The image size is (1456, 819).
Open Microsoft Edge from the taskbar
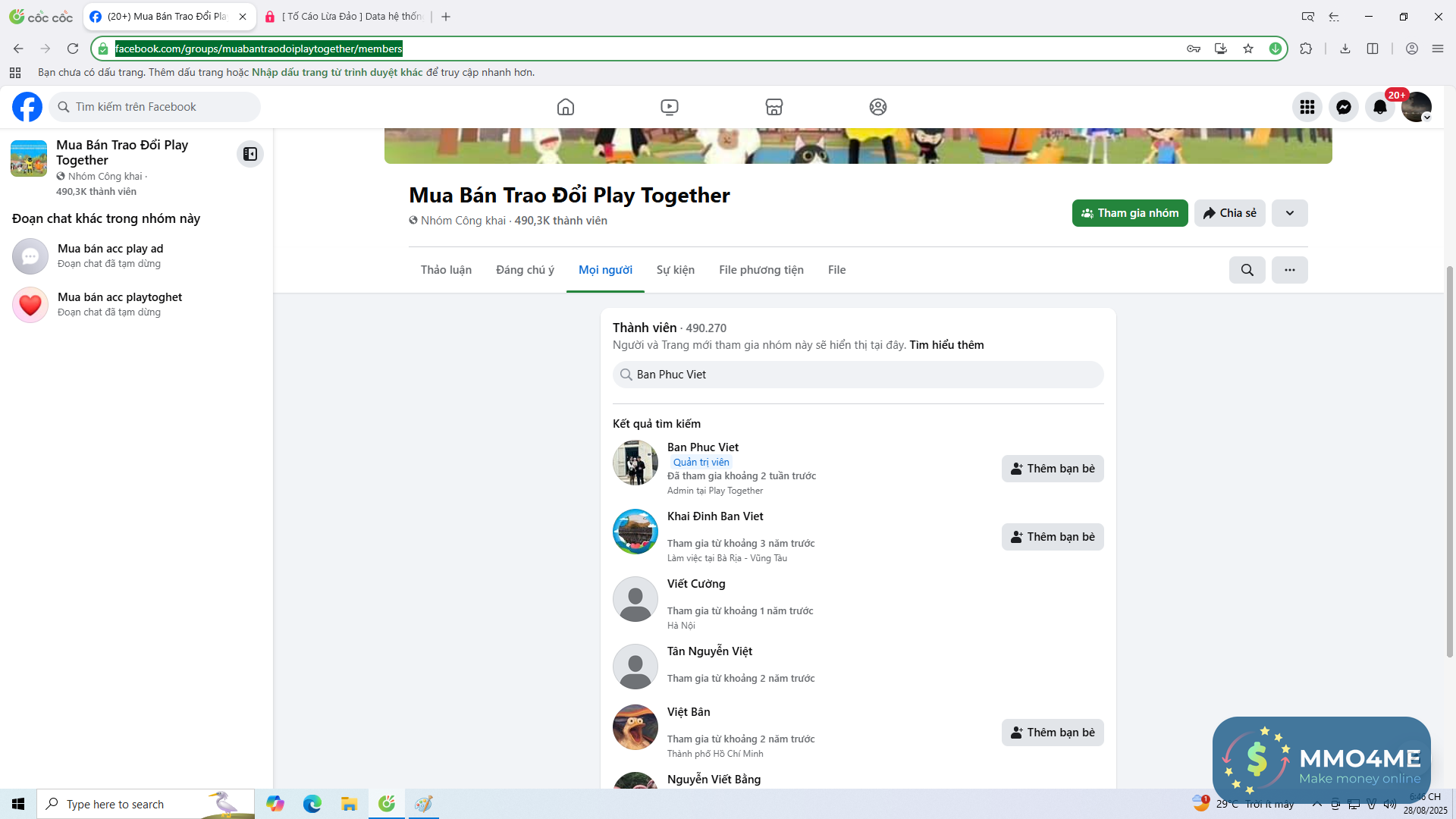pyautogui.click(x=312, y=804)
